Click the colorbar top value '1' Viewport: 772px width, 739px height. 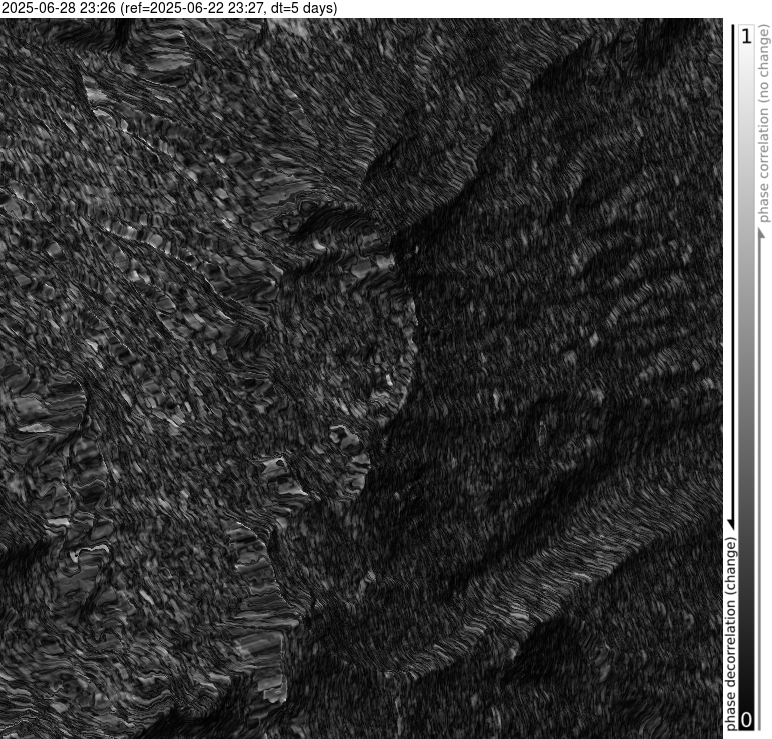coord(747,36)
